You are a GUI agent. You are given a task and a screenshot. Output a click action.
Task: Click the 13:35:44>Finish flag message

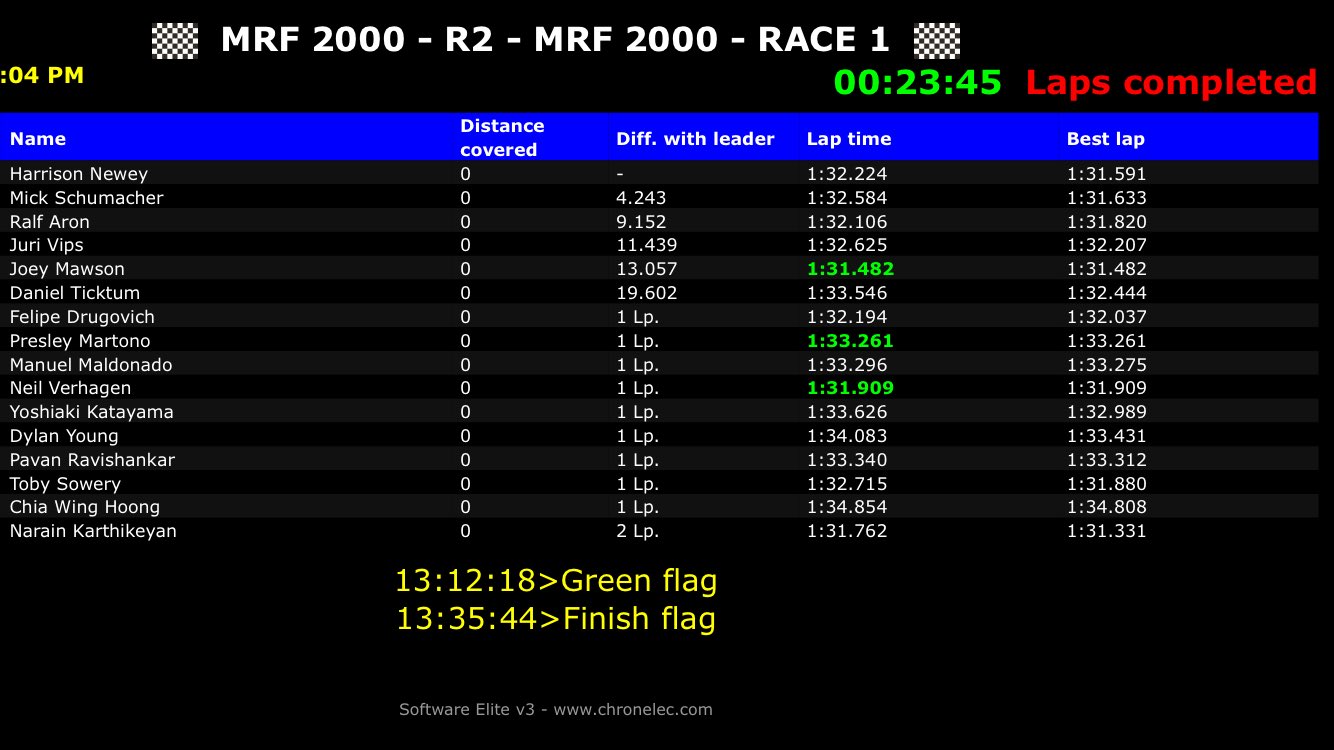pyautogui.click(x=556, y=619)
